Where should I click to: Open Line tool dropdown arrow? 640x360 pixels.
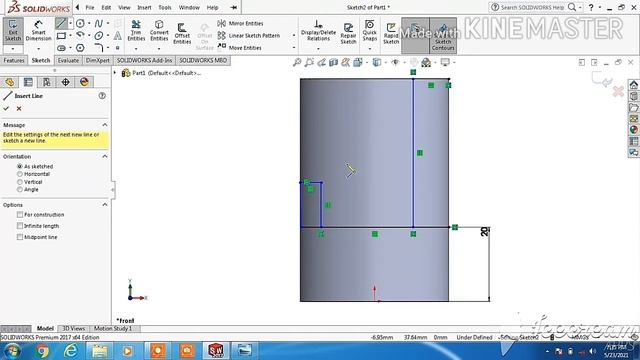[70, 23]
